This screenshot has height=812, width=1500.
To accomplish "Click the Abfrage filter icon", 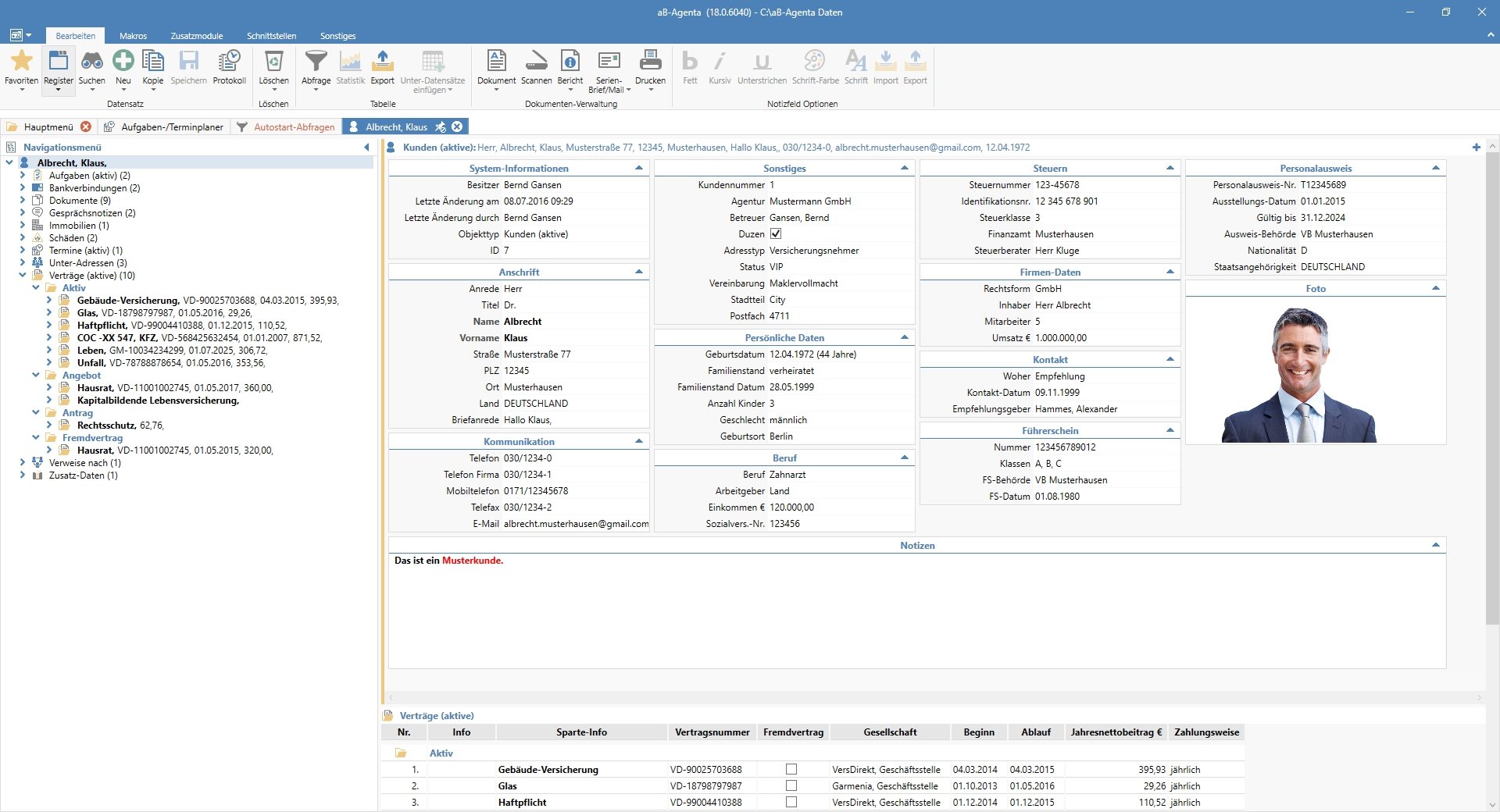I will [316, 62].
